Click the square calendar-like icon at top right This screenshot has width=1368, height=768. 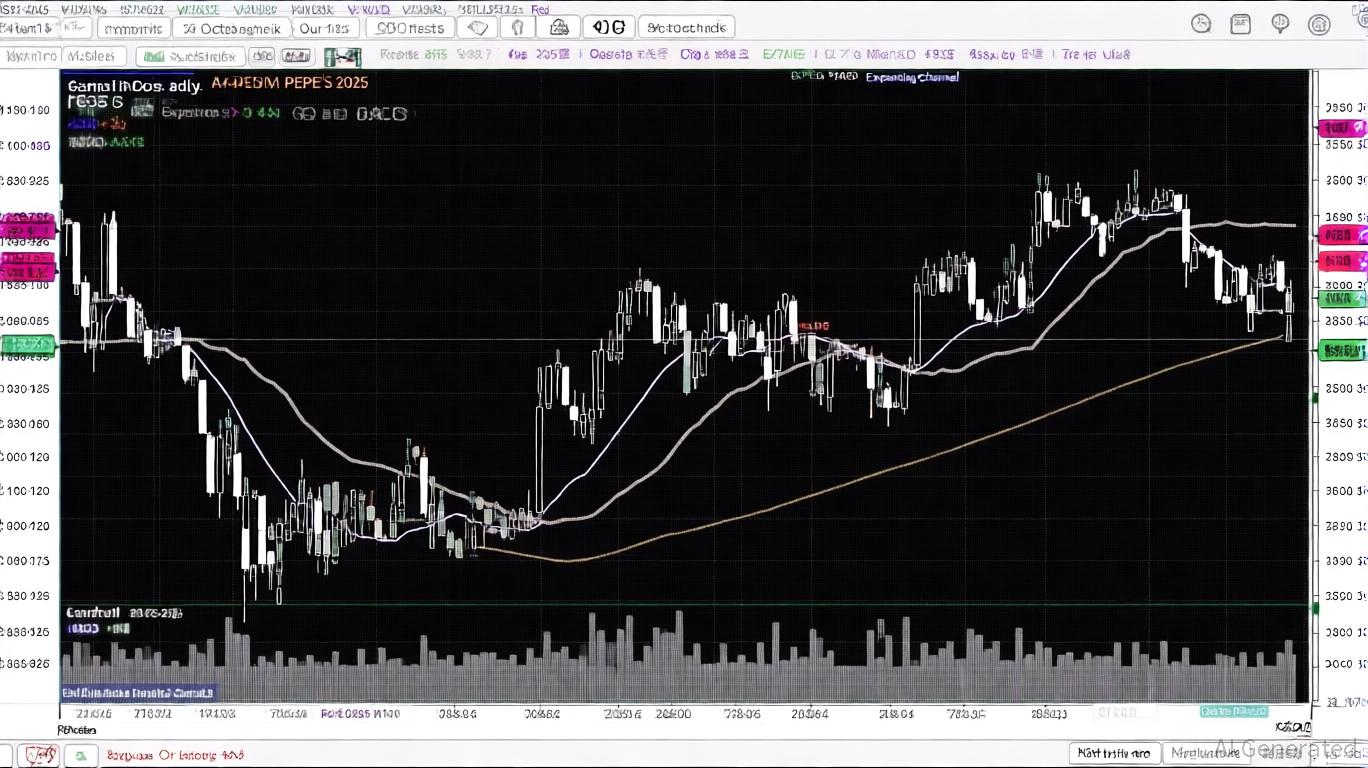[1240, 25]
